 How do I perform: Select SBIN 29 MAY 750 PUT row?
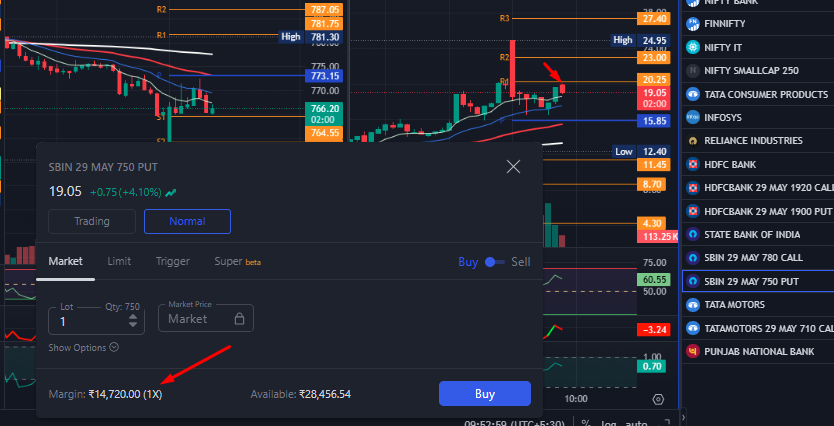758,281
